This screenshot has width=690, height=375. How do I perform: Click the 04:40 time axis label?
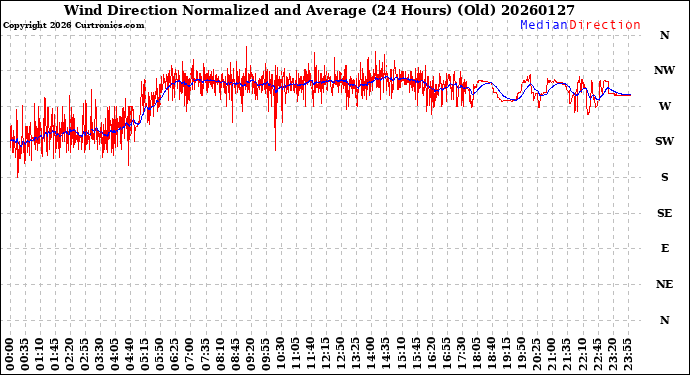click(130, 355)
